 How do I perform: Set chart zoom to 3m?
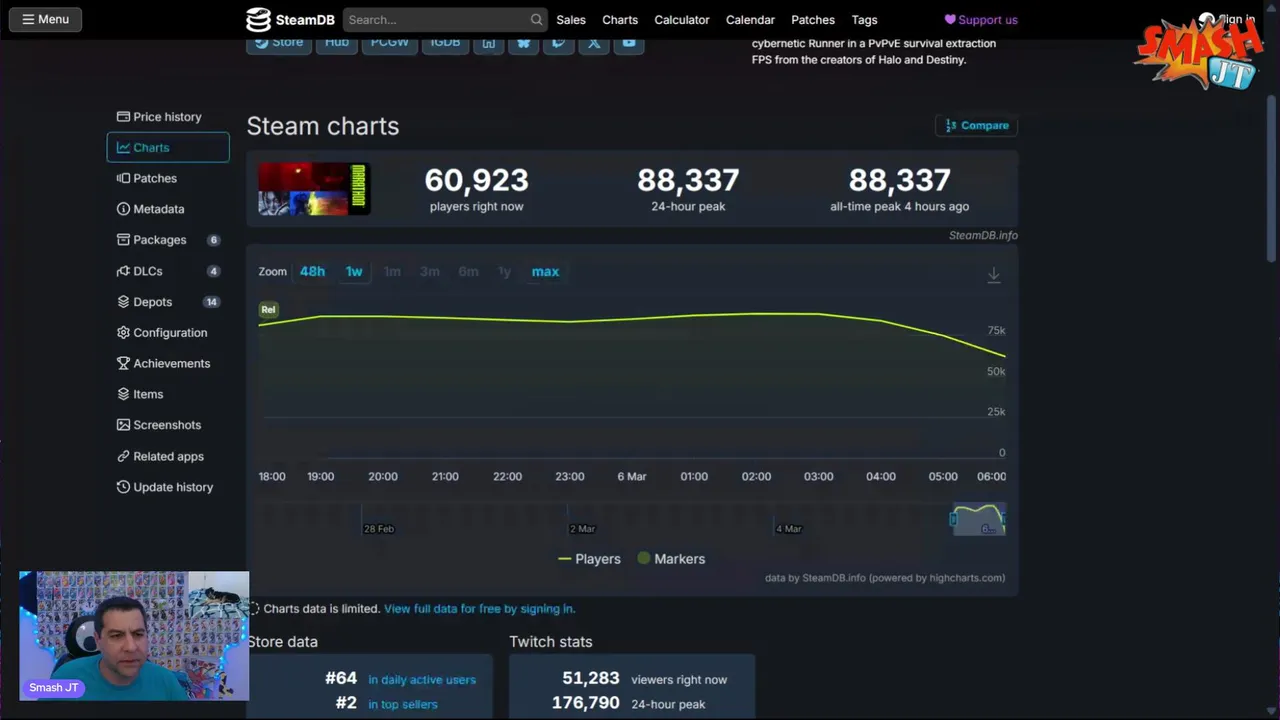pos(430,271)
